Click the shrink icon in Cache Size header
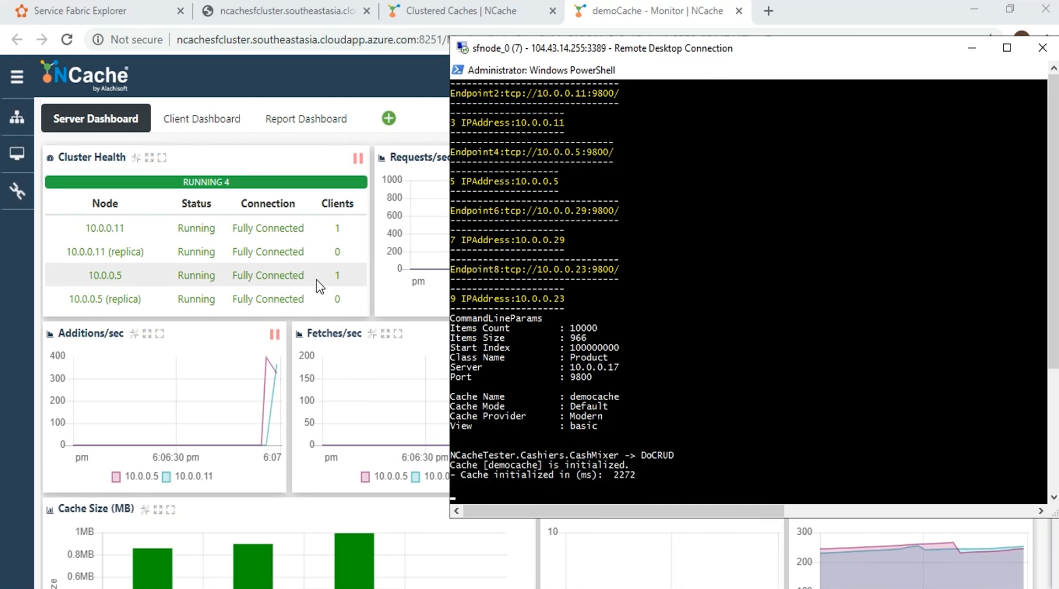Screen dimensions: 1059x589 [145, 509]
